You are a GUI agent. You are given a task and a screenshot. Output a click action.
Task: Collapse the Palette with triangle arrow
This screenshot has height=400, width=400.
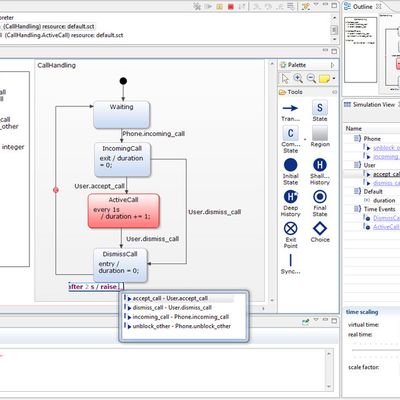[x=332, y=65]
